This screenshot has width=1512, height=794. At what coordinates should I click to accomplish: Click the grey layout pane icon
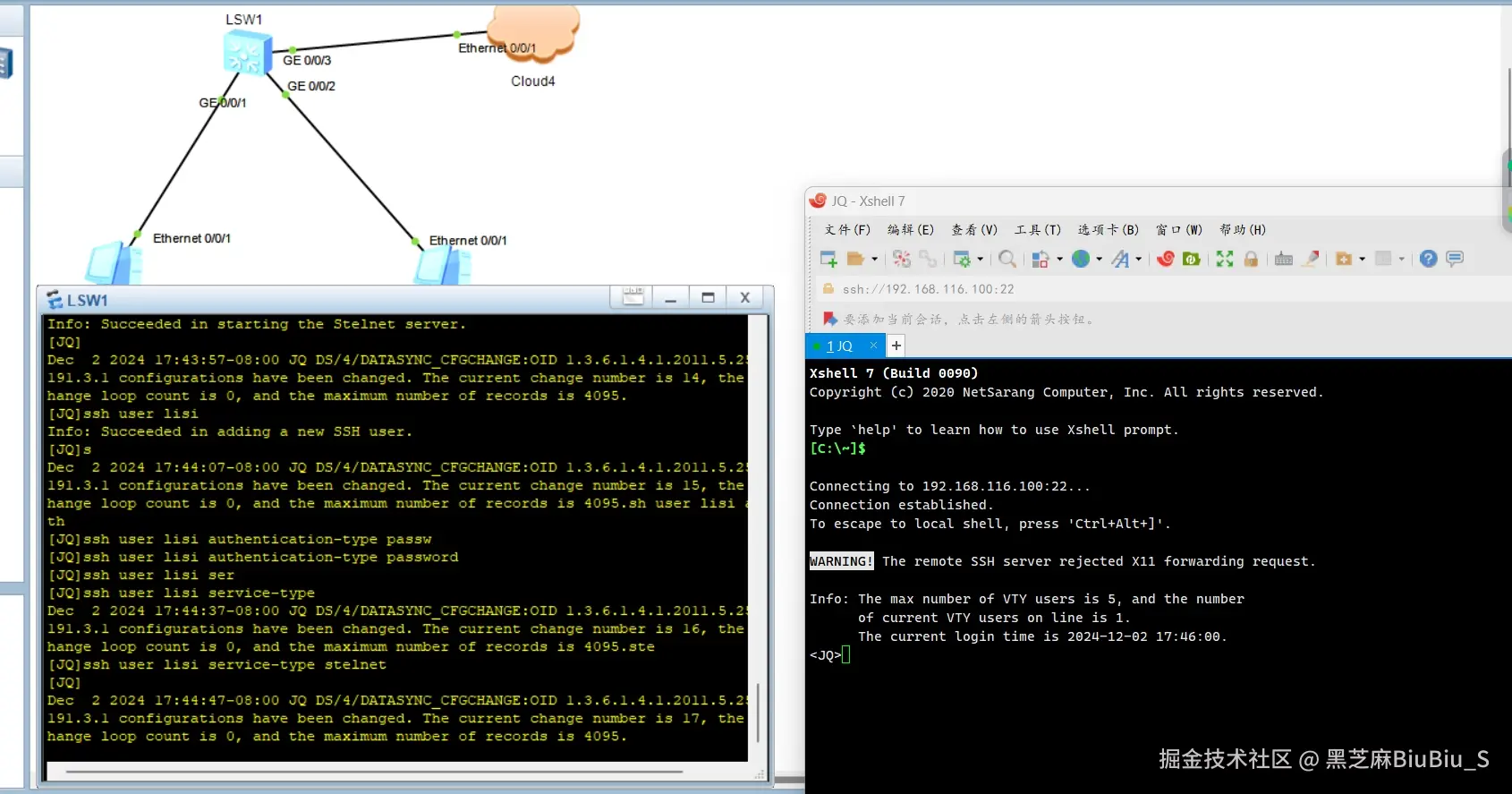[1383, 259]
